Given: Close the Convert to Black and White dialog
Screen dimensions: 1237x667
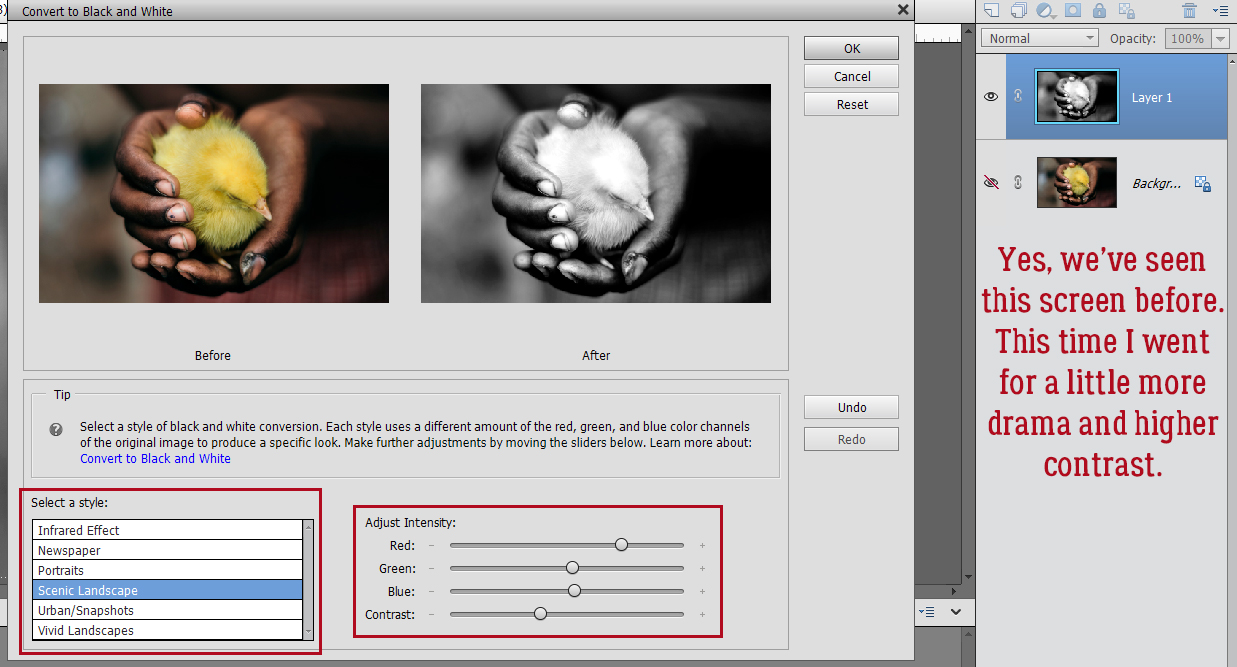Looking at the screenshot, I should coord(903,10).
